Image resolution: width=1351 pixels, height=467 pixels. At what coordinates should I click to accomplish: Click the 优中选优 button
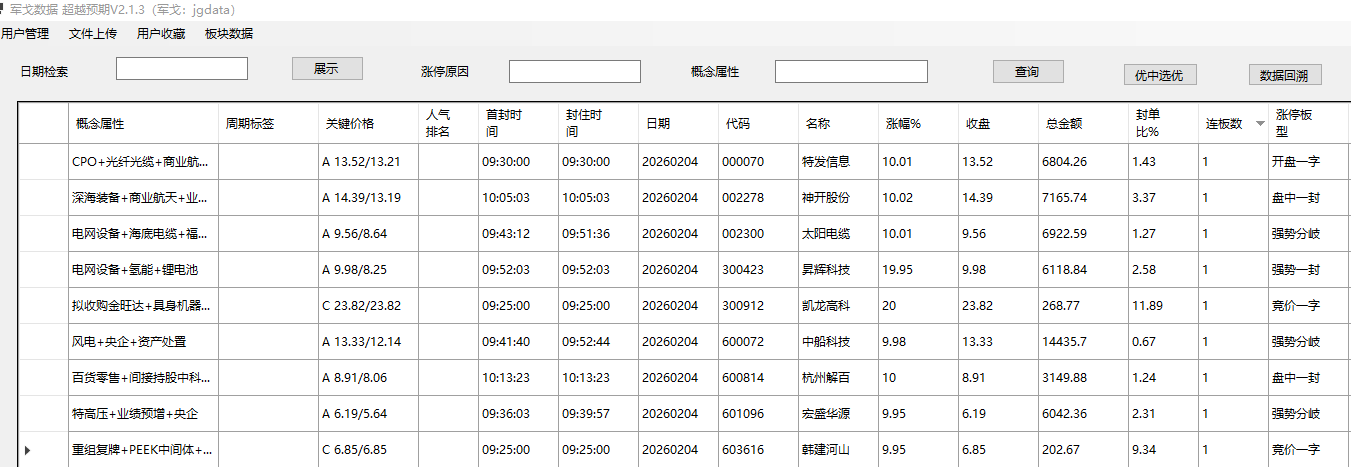pos(1159,75)
